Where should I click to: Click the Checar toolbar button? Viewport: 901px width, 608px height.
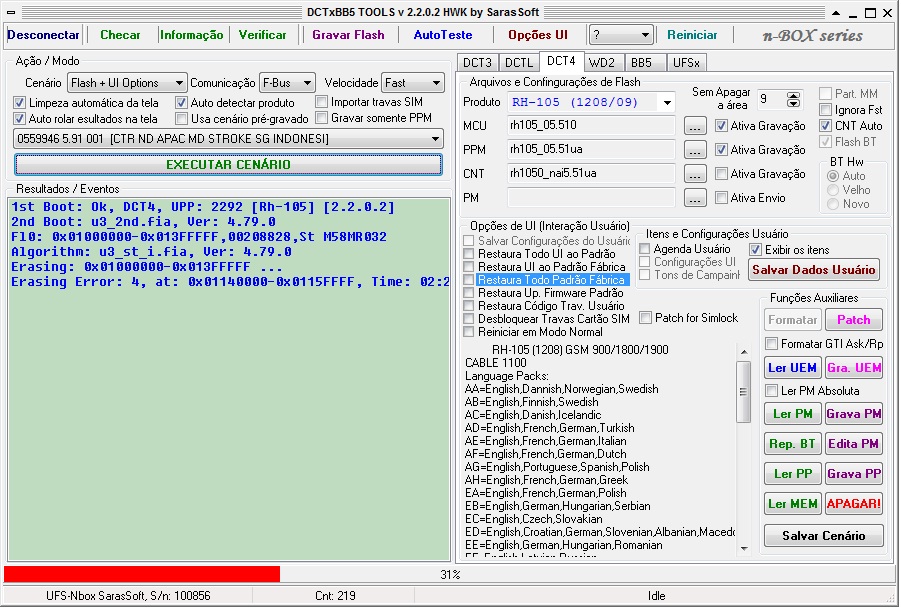tap(120, 35)
